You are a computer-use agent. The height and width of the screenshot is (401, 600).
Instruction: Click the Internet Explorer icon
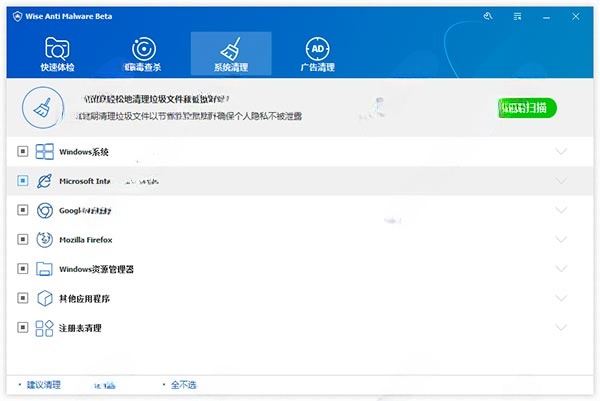click(44, 181)
